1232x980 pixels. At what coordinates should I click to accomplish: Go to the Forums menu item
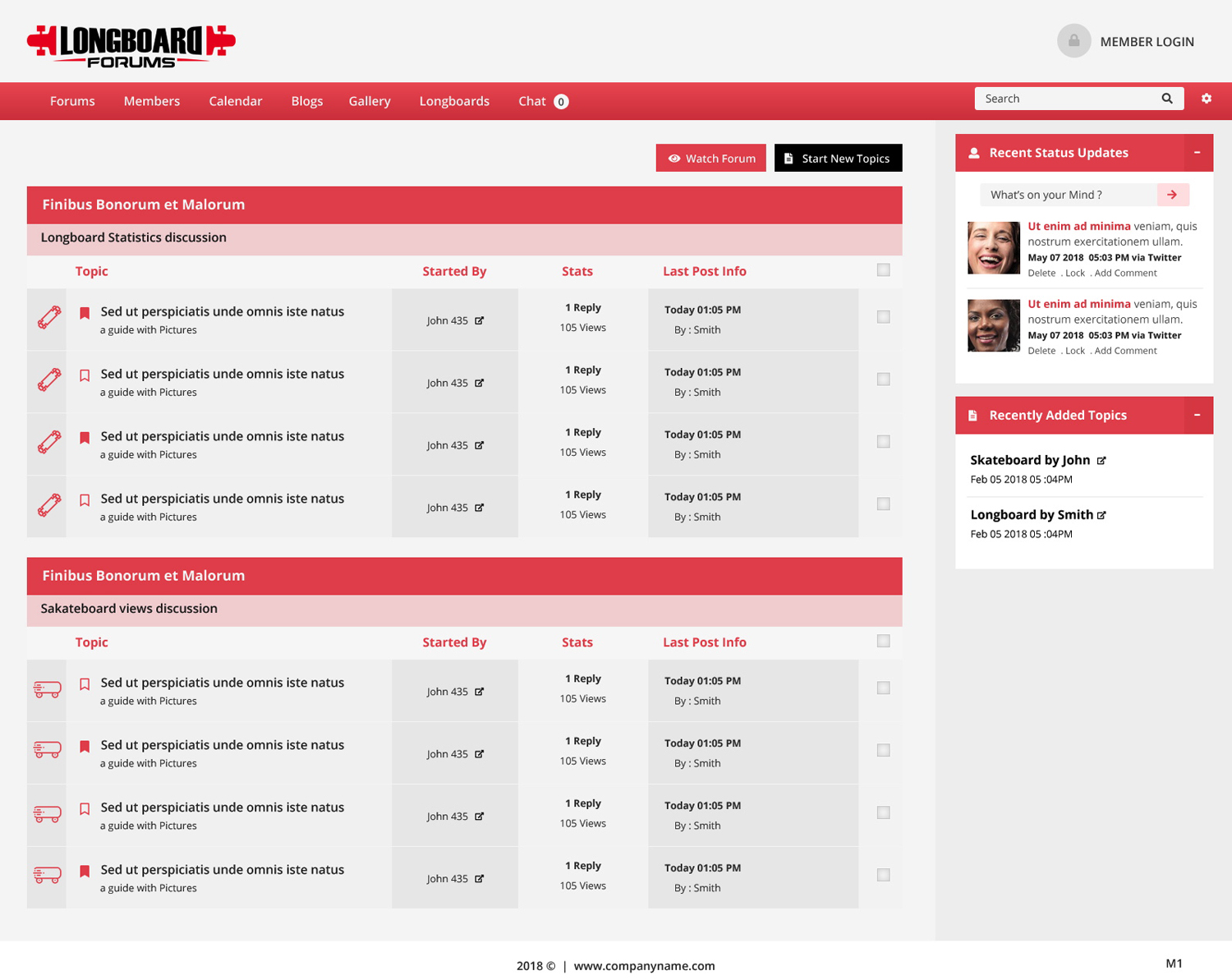click(72, 101)
